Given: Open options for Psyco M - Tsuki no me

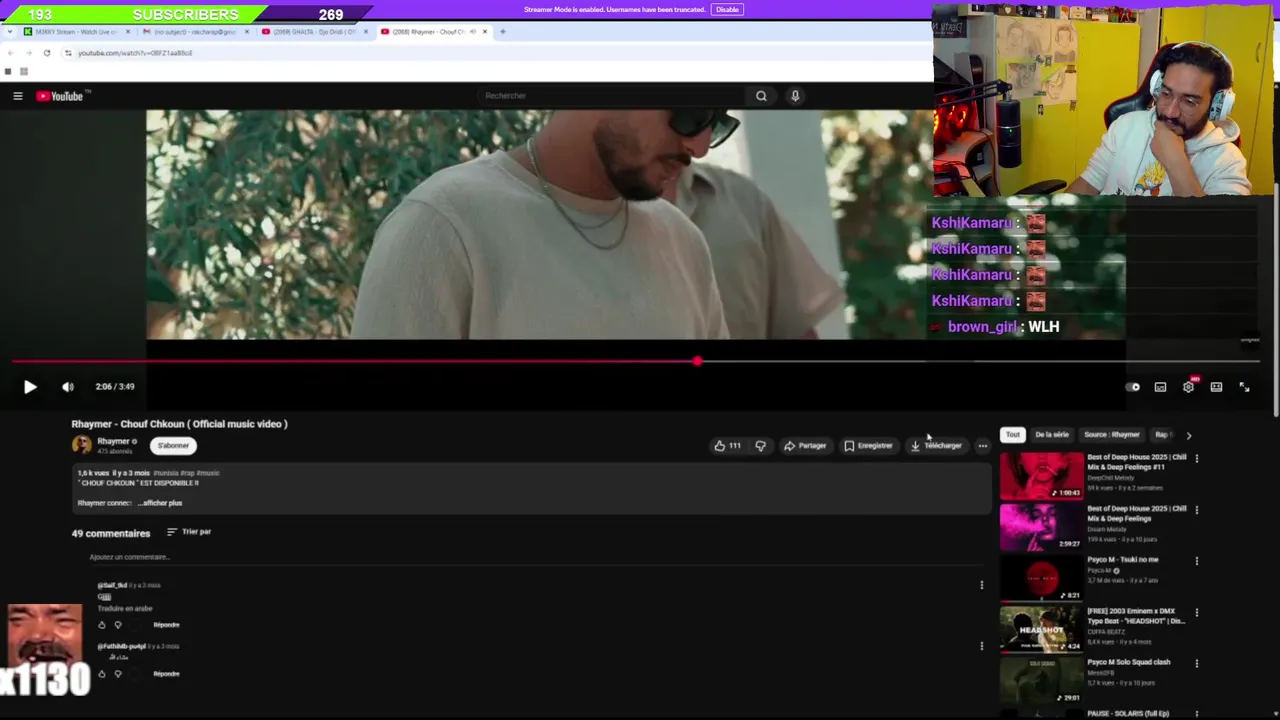Looking at the screenshot, I should click(x=1196, y=561).
